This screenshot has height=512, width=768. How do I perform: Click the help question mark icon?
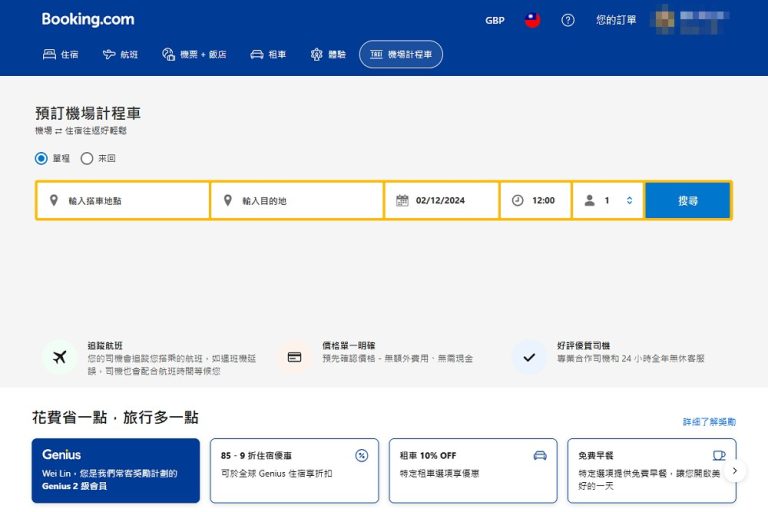(568, 20)
